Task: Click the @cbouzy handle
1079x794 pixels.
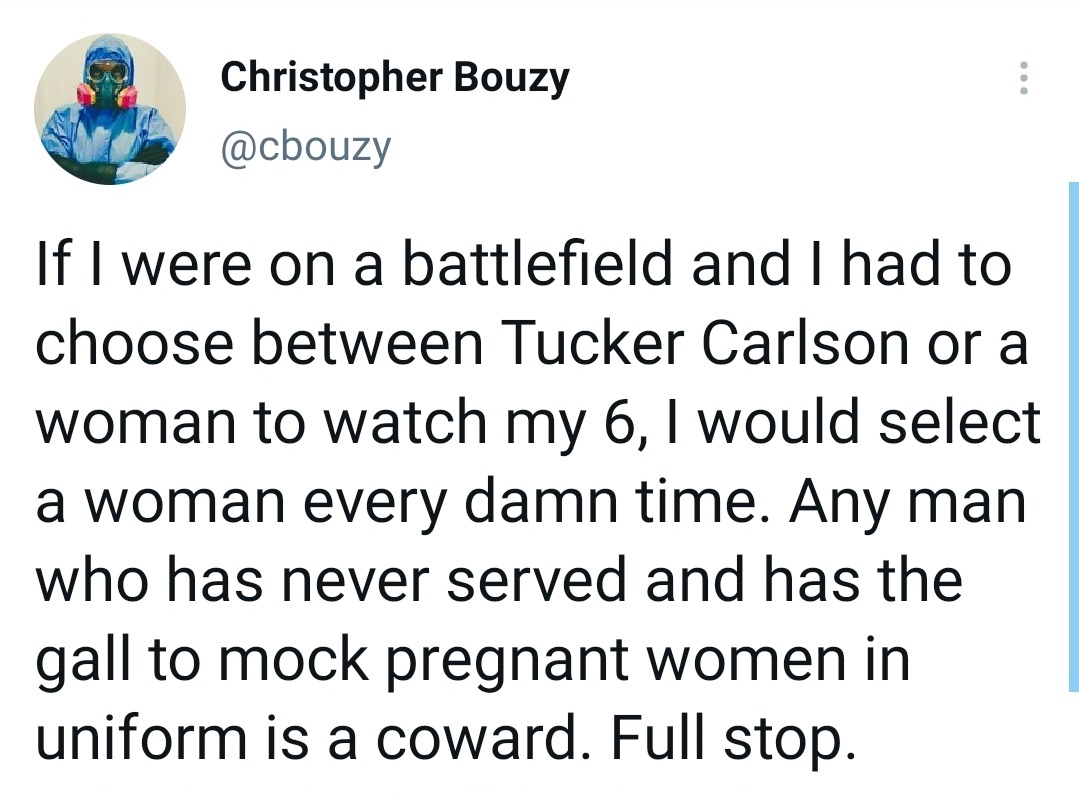Action: [306, 147]
